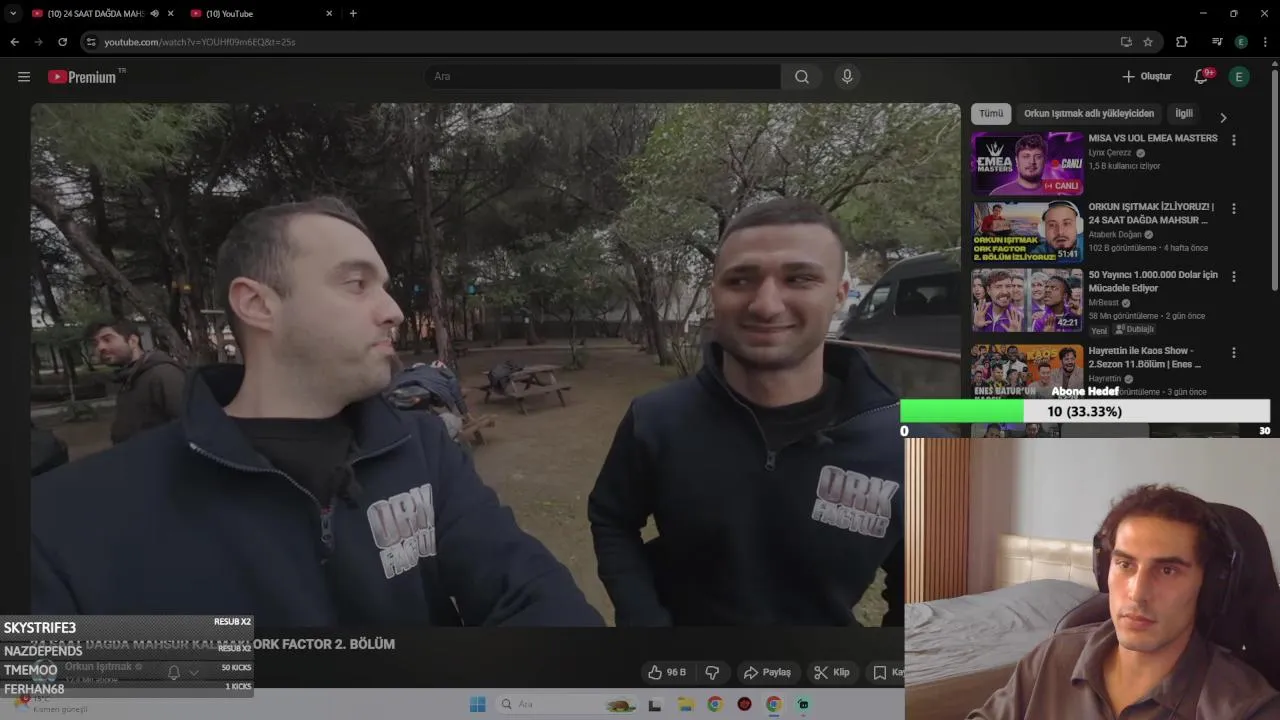The image size is (1280, 720).
Task: Open the notifications bell showing 9+
Action: (1202, 77)
